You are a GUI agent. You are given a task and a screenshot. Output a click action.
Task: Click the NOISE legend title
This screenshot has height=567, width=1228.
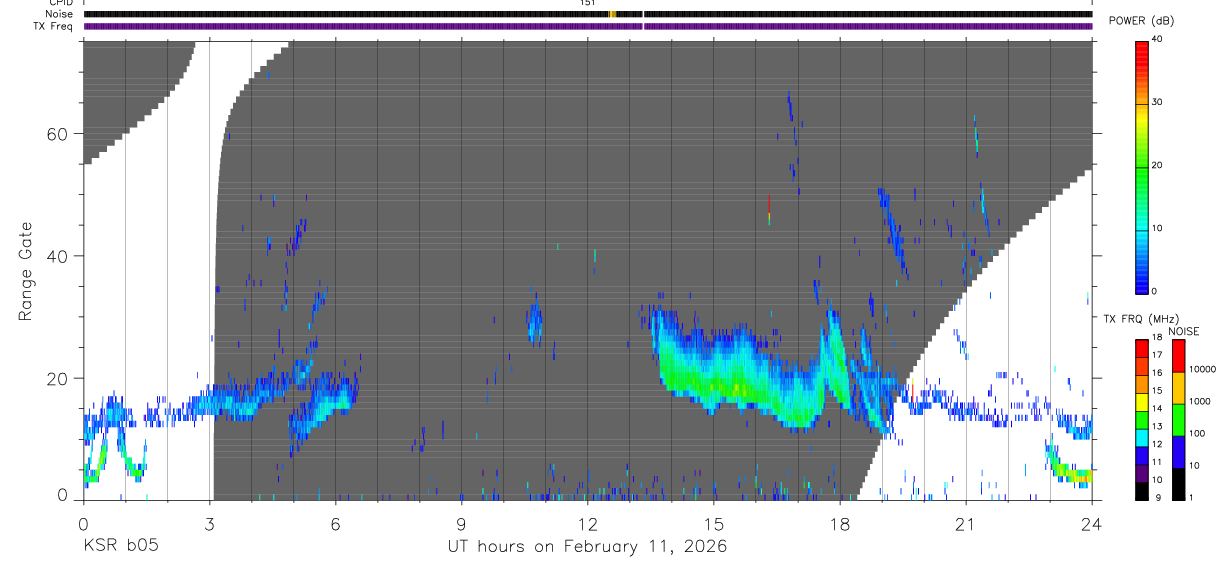pos(1184,331)
